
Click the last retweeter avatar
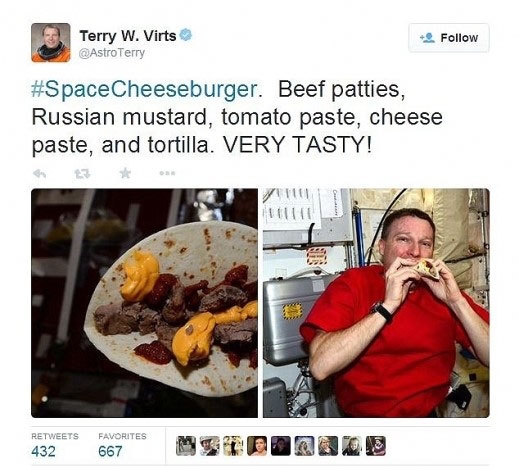376,446
